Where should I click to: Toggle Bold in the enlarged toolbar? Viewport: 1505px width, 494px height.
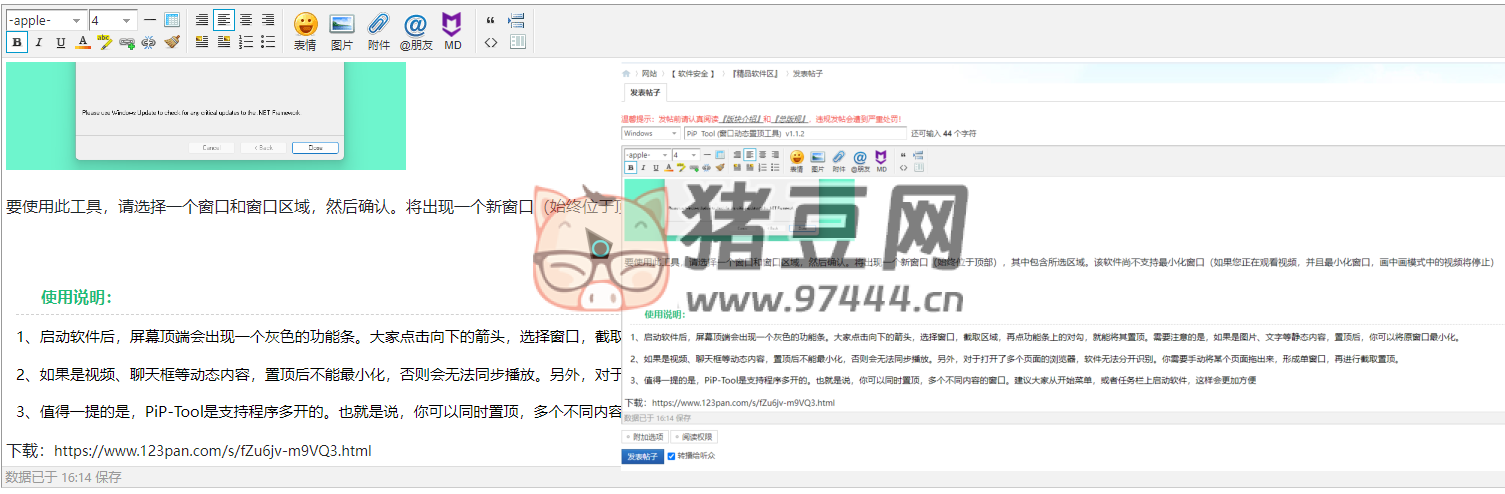[x=17, y=42]
